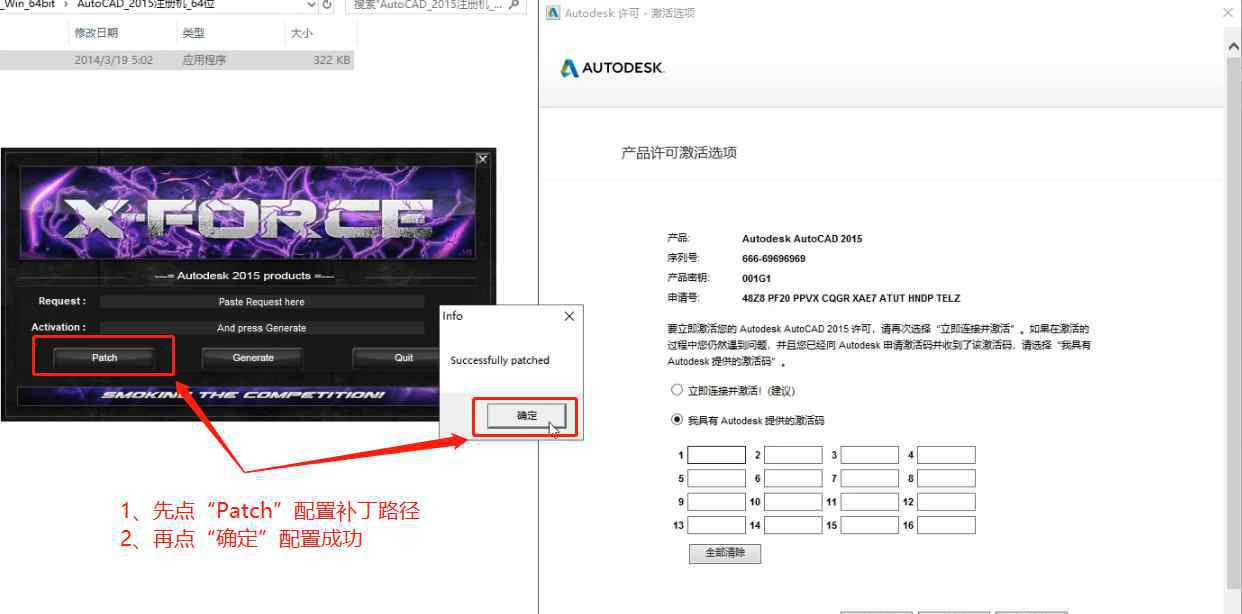Click activation code box 1
Image resolution: width=1242 pixels, height=614 pixels.
click(717, 455)
